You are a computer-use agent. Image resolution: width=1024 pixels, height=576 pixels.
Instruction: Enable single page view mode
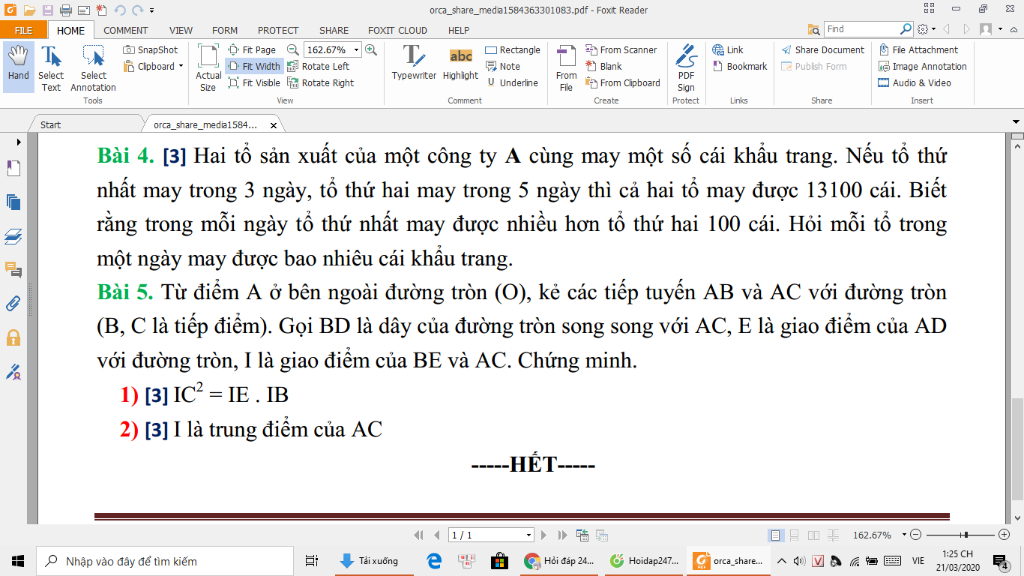[775, 535]
